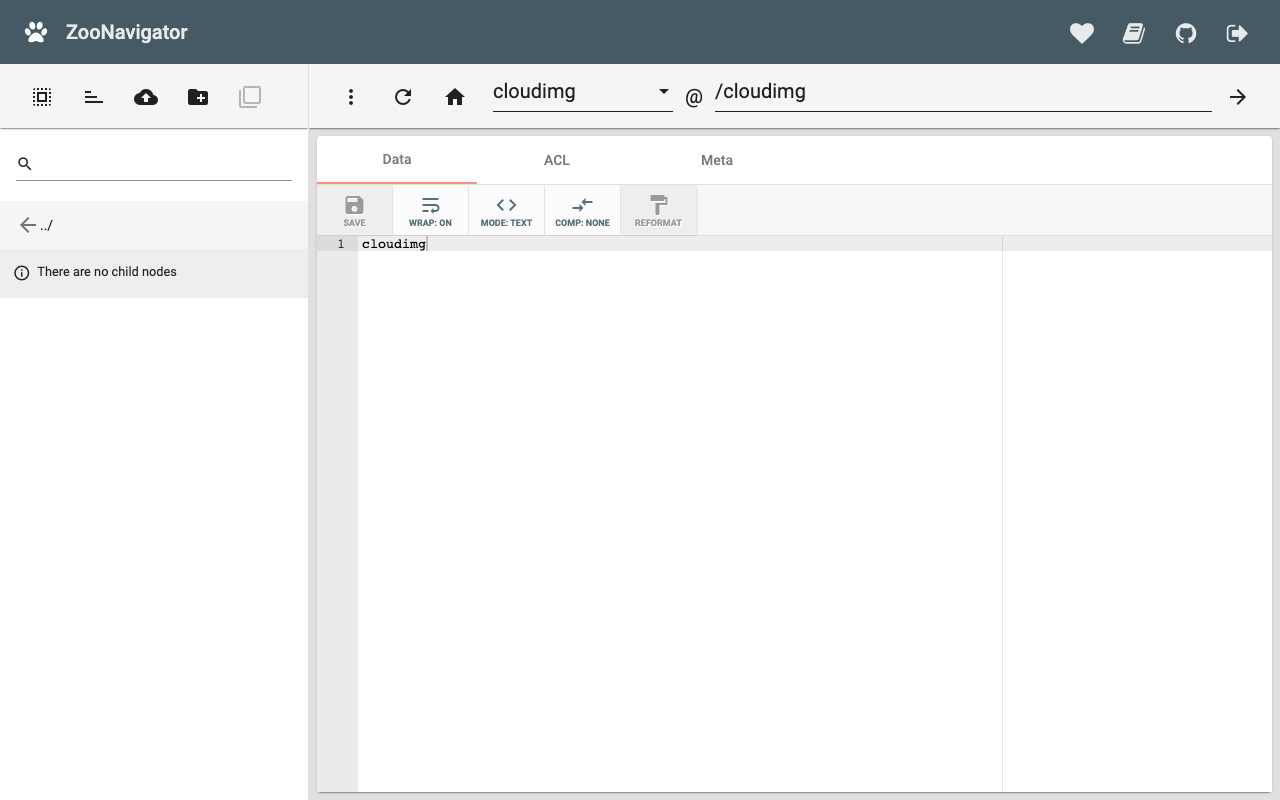Click the cloud upload import icon
The image size is (1280, 800).
point(146,97)
